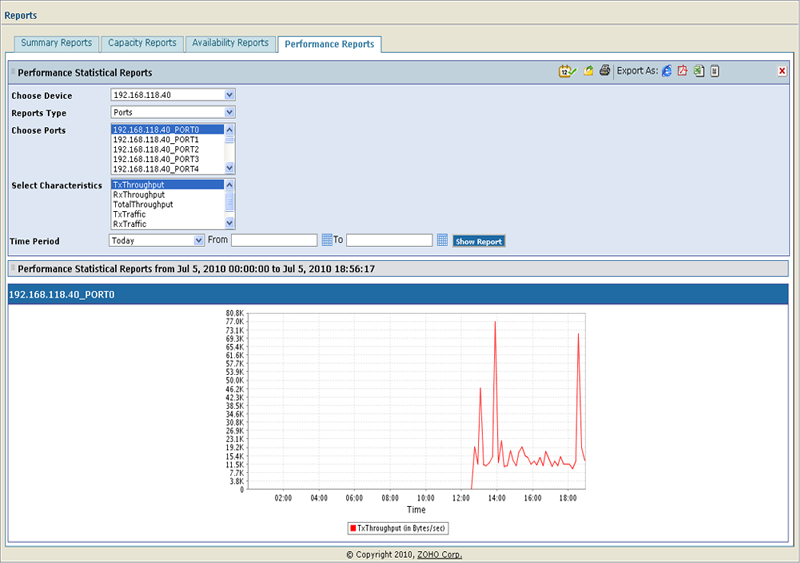Expand the Reports Type dropdown
The image size is (800, 563).
tap(230, 112)
